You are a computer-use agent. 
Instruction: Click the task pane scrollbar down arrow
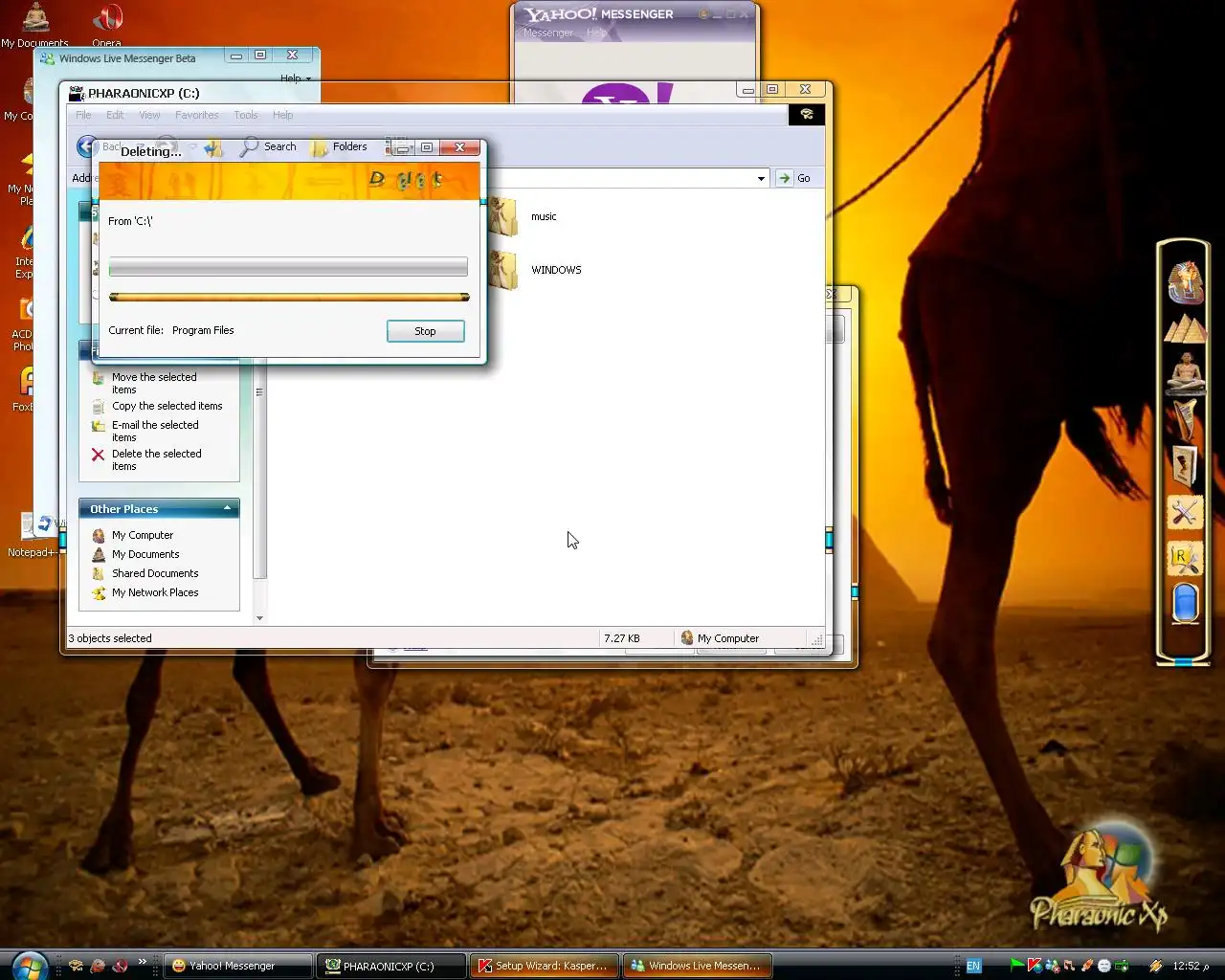pyautogui.click(x=259, y=618)
